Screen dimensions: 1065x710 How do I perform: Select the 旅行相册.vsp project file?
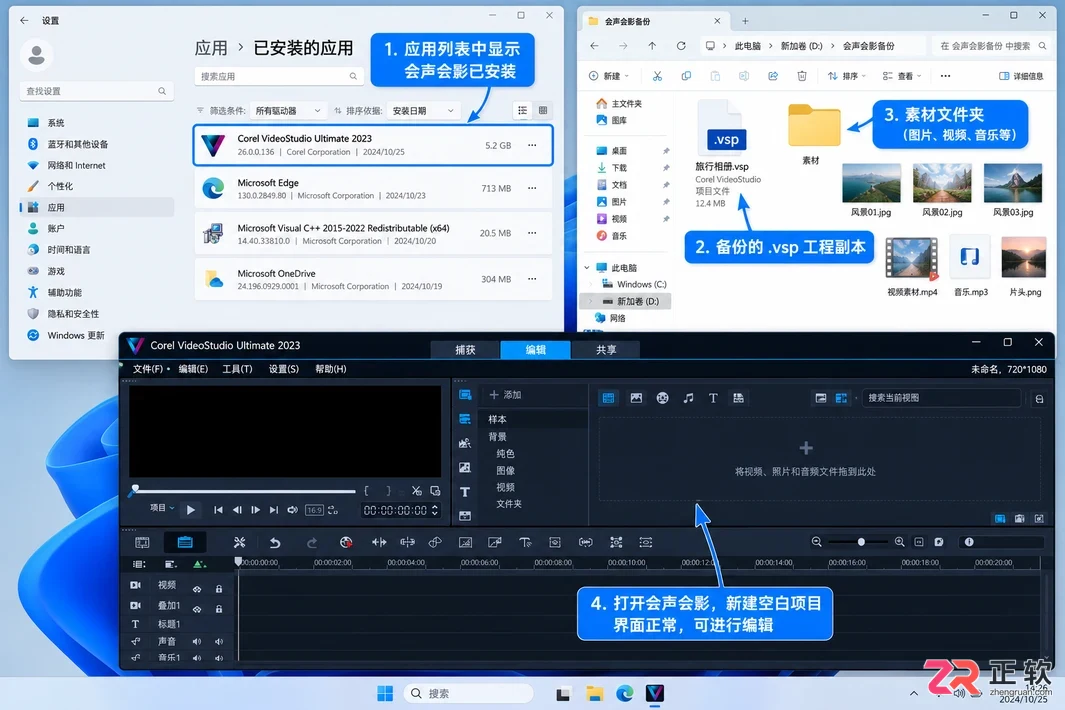click(x=724, y=154)
